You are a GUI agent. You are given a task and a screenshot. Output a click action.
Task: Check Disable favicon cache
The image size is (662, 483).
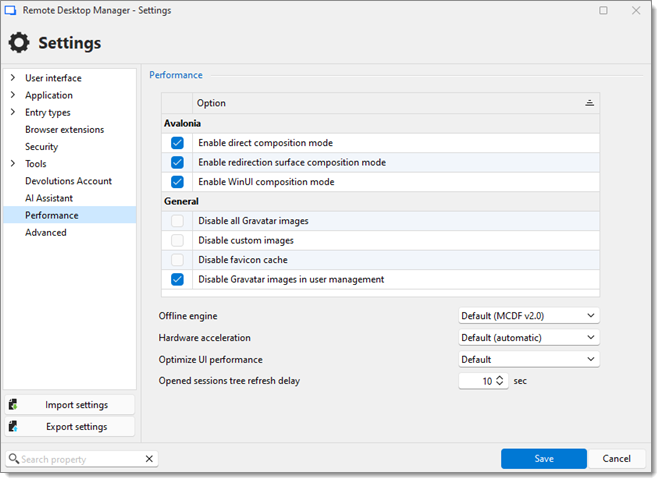point(177,260)
